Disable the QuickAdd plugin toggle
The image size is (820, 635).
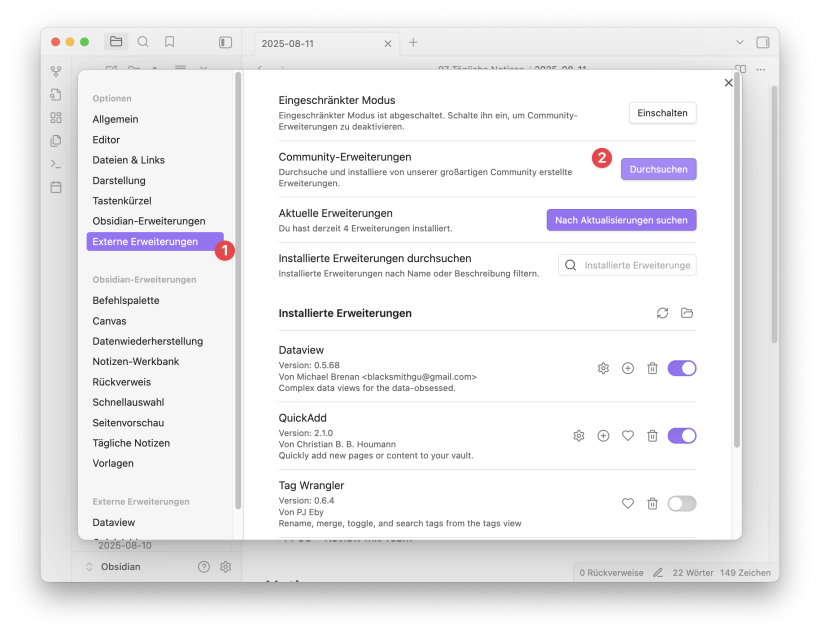coord(682,436)
